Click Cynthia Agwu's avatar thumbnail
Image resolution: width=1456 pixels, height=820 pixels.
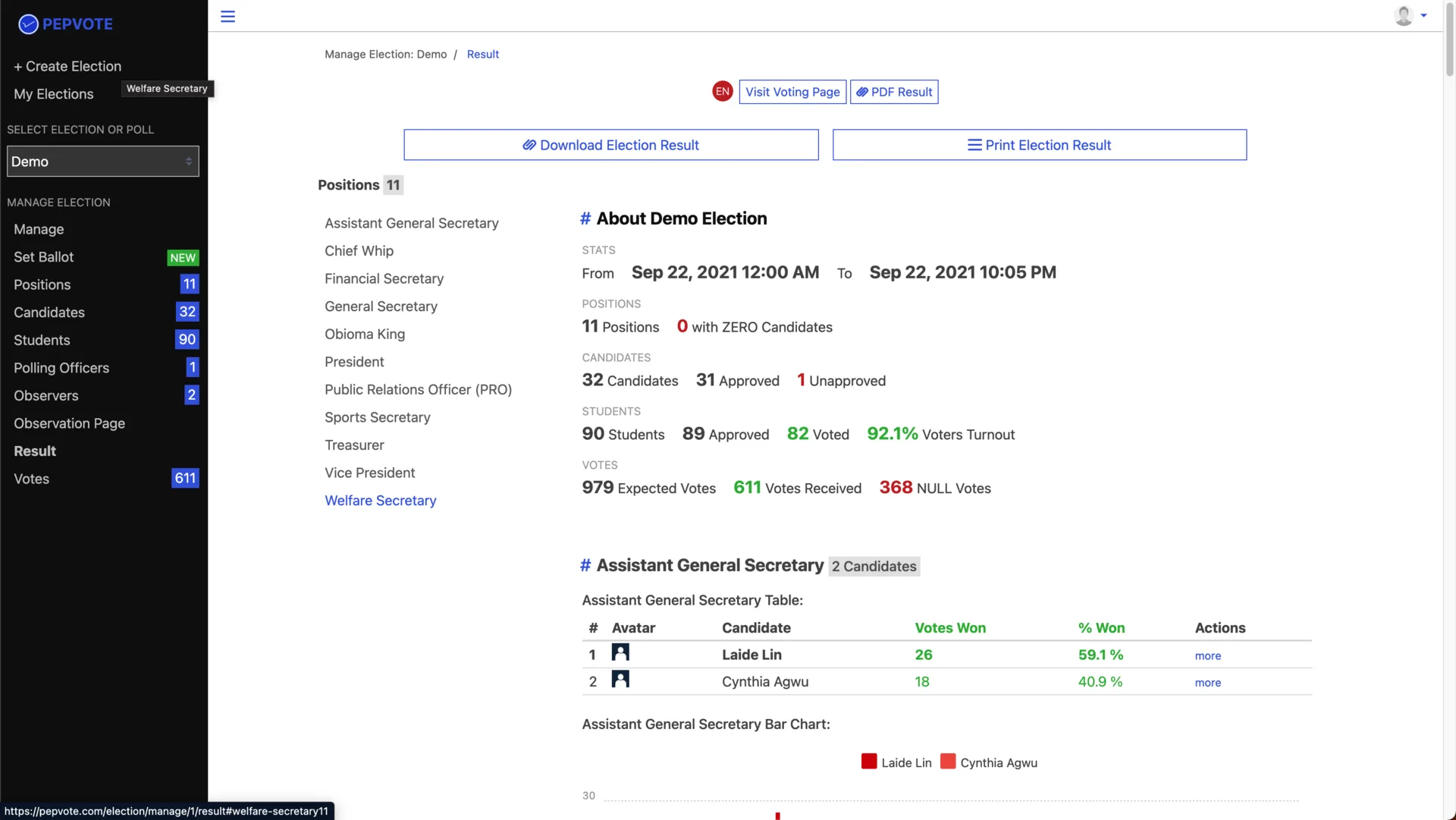coord(620,680)
